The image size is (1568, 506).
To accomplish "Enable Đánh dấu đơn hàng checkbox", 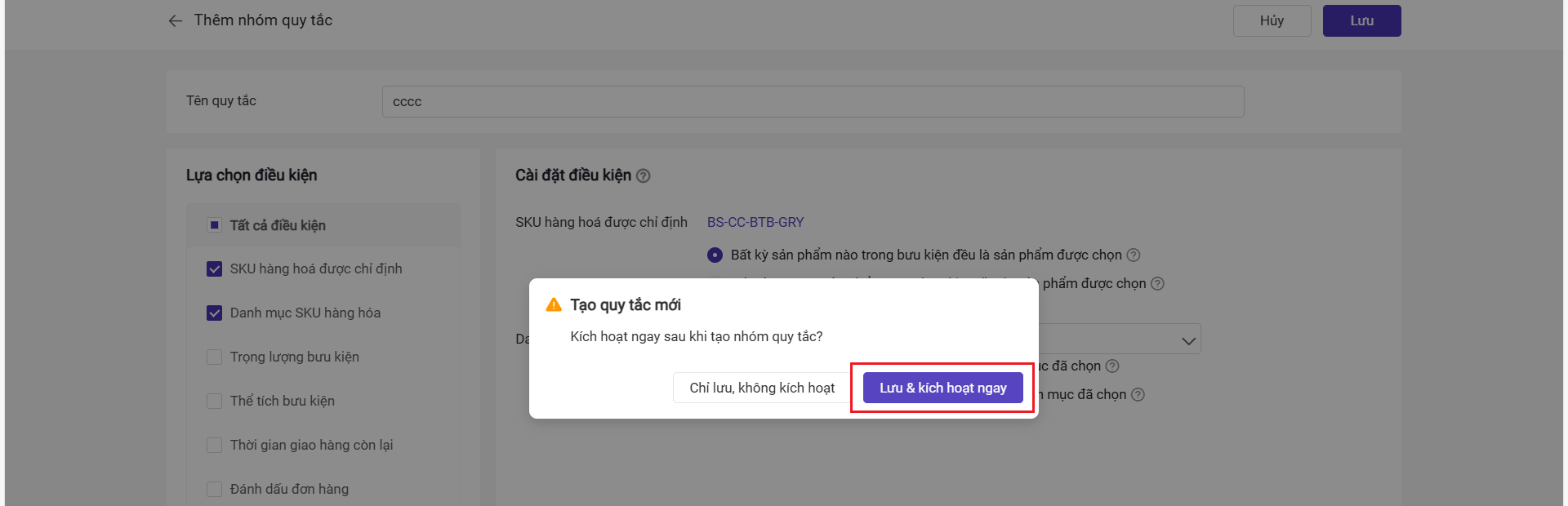I will click(214, 490).
